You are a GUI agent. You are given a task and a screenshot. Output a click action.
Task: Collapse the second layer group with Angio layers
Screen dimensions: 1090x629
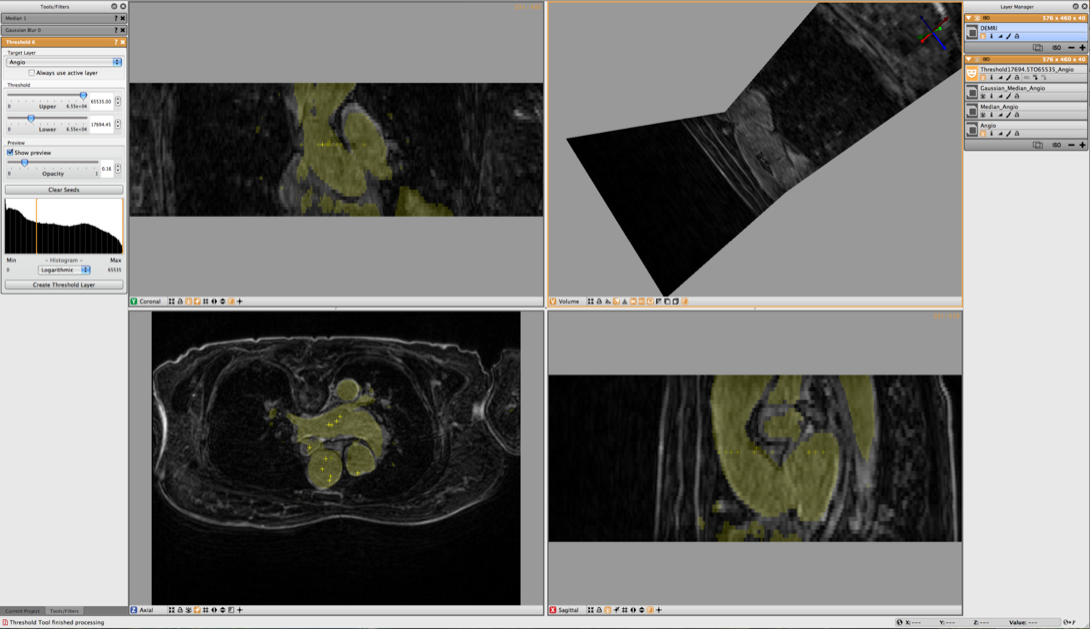pos(969,59)
